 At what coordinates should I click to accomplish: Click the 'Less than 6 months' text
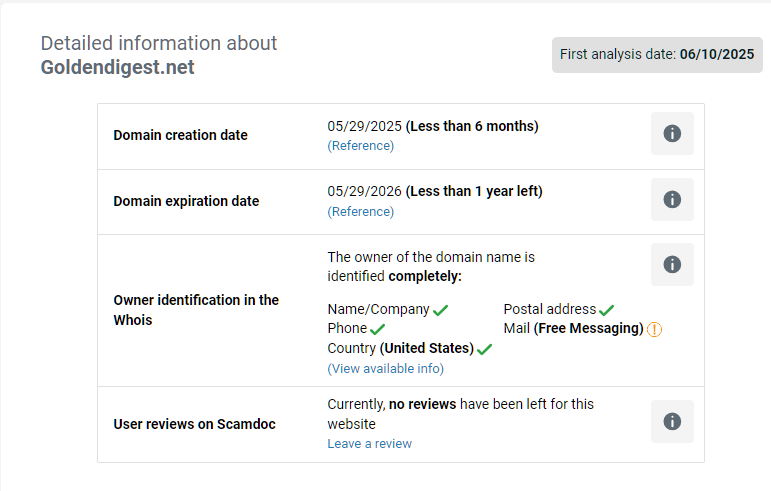coord(472,127)
